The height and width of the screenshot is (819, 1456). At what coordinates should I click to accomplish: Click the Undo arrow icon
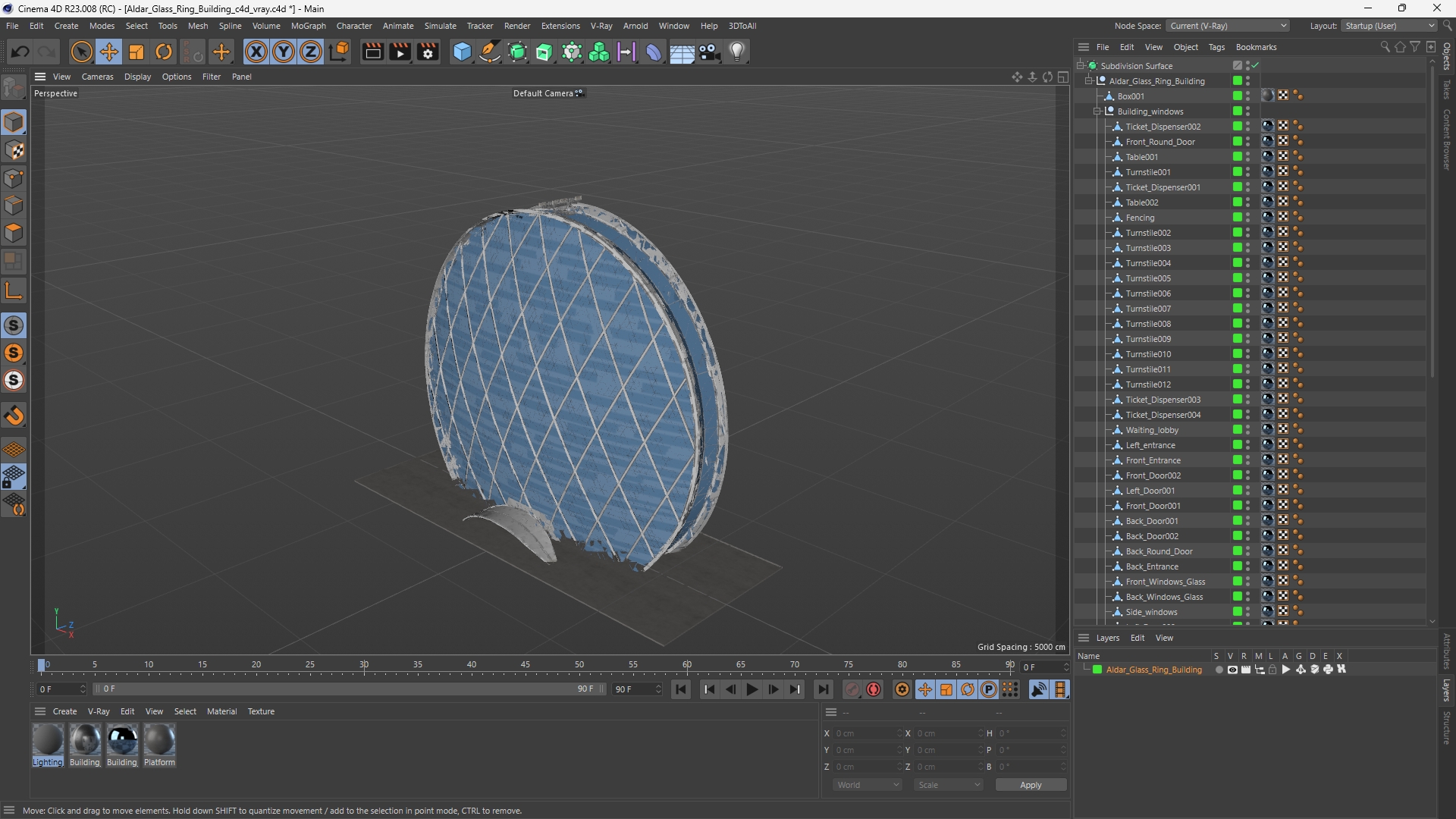pyautogui.click(x=20, y=52)
